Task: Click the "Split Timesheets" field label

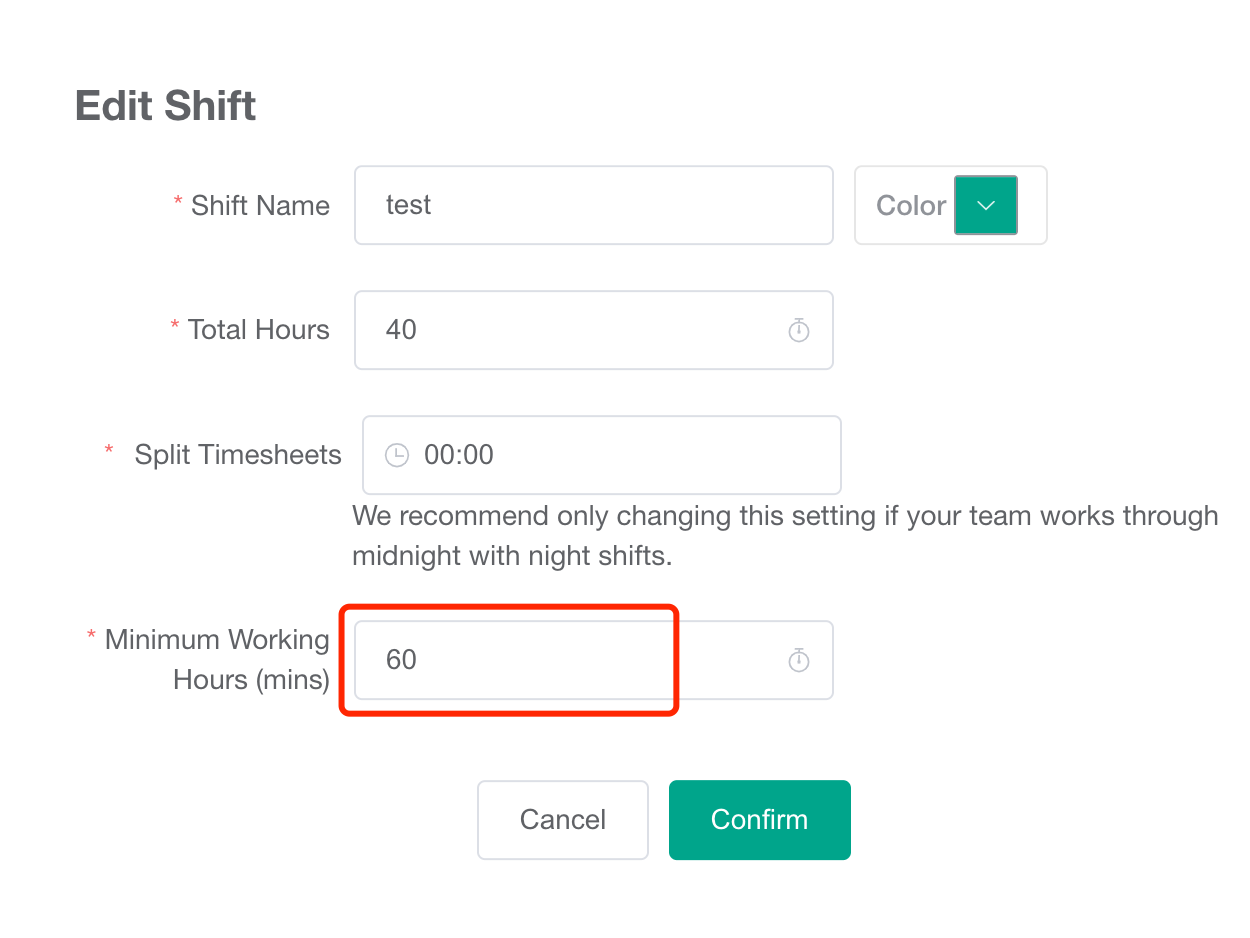Action: point(238,455)
